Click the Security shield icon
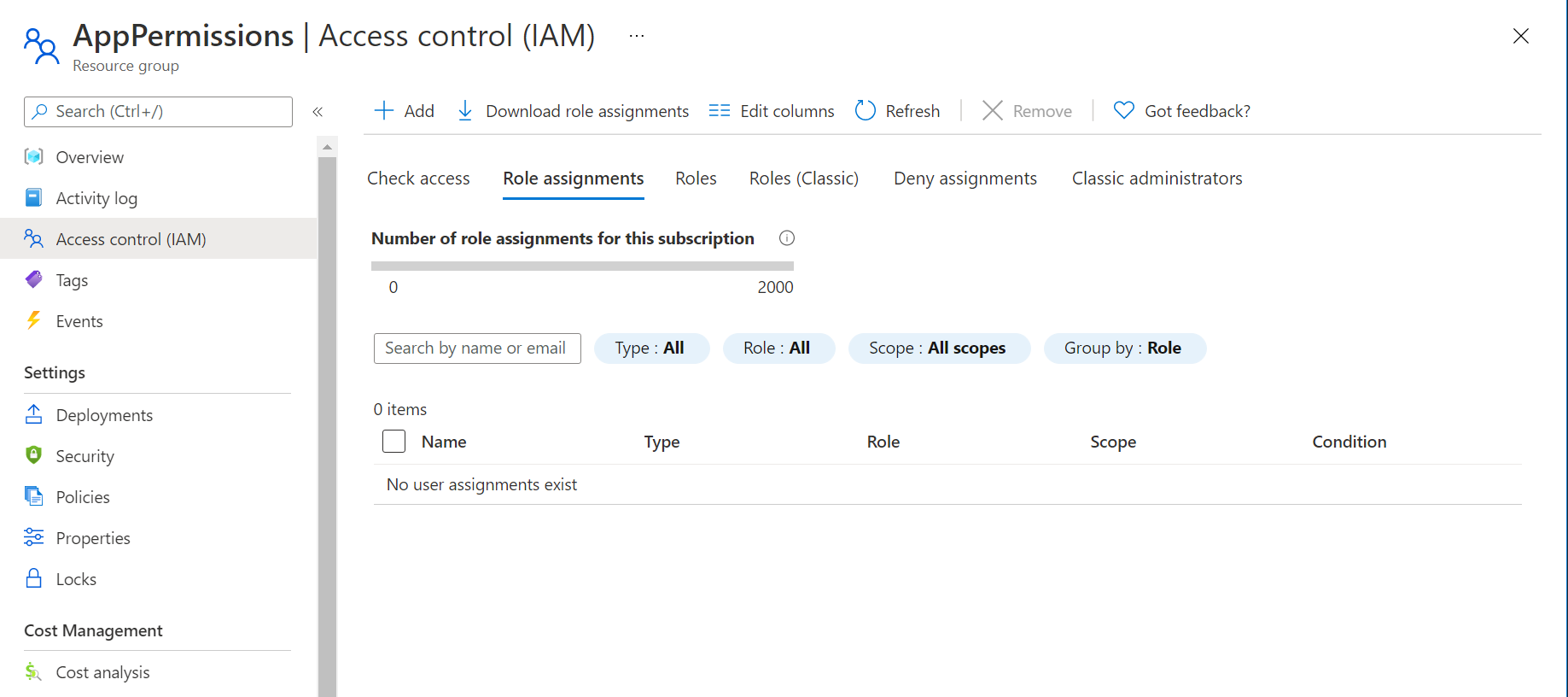Viewport: 1568px width, 697px height. point(33,454)
